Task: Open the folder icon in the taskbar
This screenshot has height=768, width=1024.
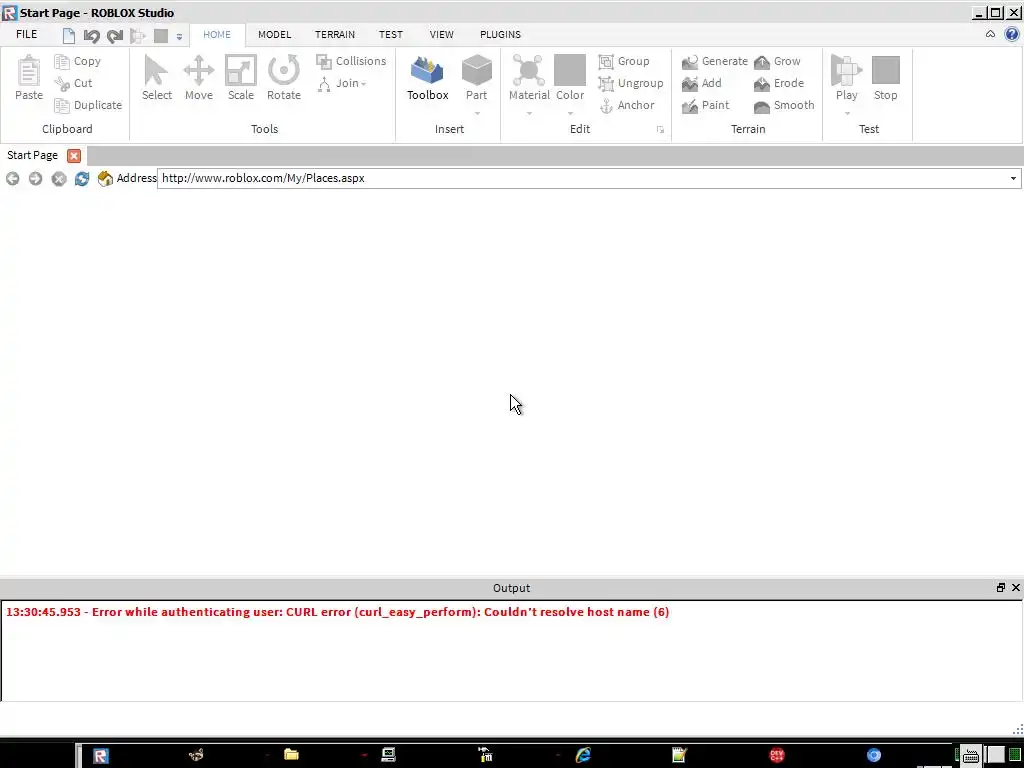Action: coord(291,755)
